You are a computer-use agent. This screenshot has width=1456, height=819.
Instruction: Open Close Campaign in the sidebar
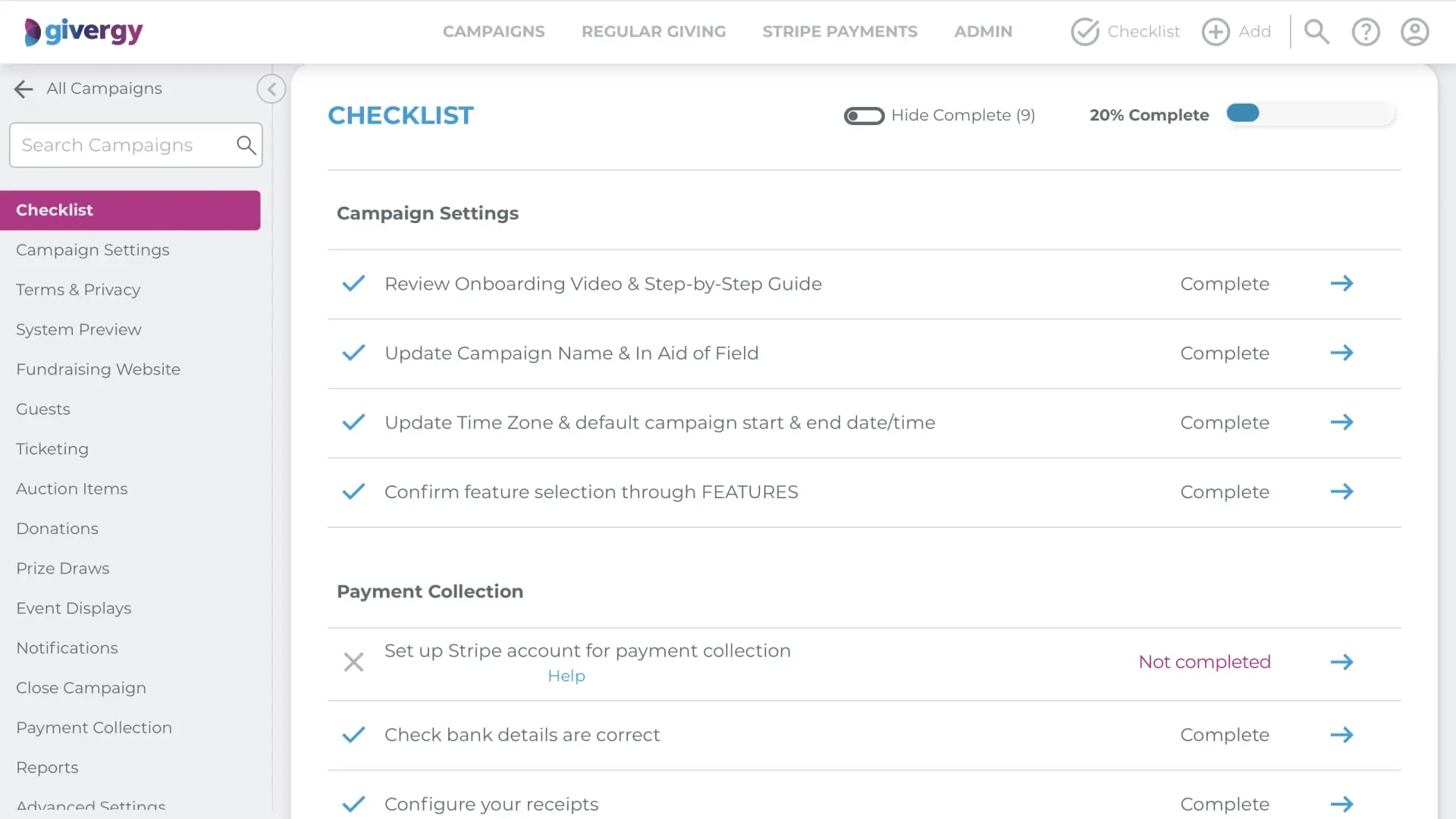pos(81,688)
